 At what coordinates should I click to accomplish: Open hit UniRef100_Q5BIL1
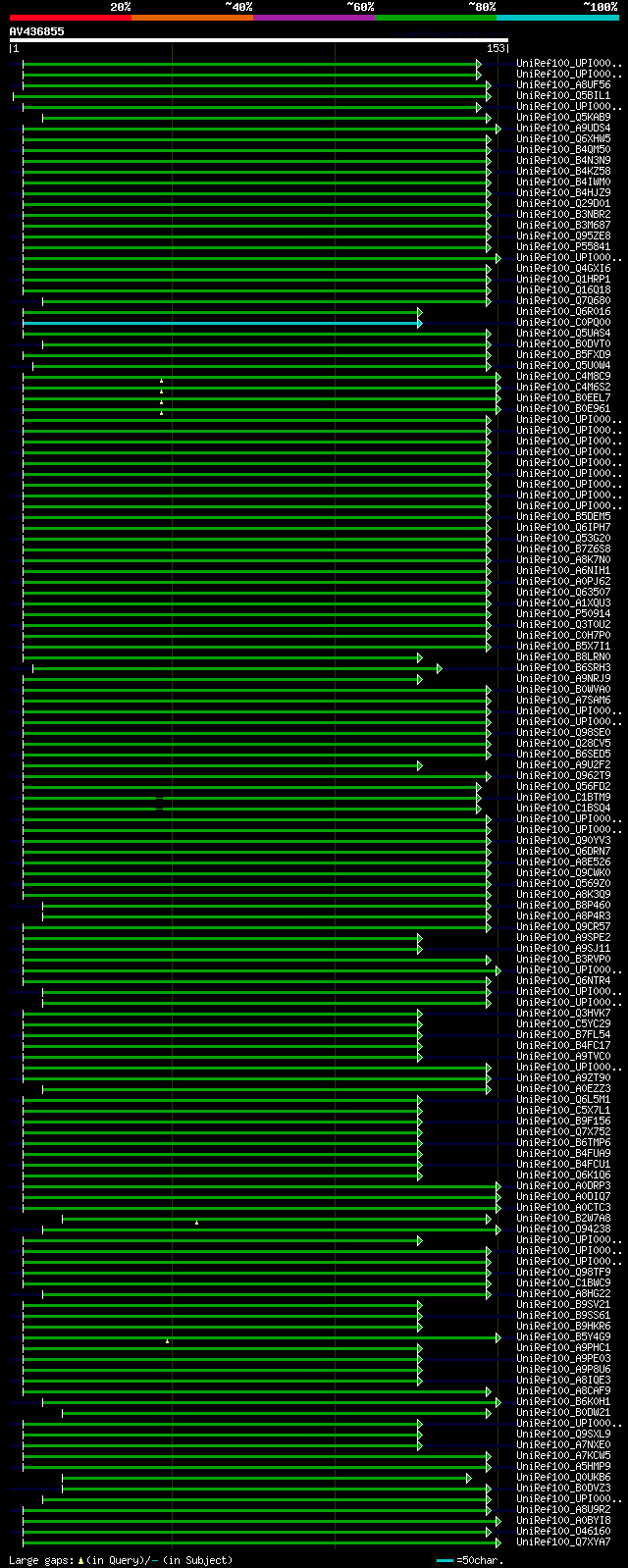click(563, 96)
